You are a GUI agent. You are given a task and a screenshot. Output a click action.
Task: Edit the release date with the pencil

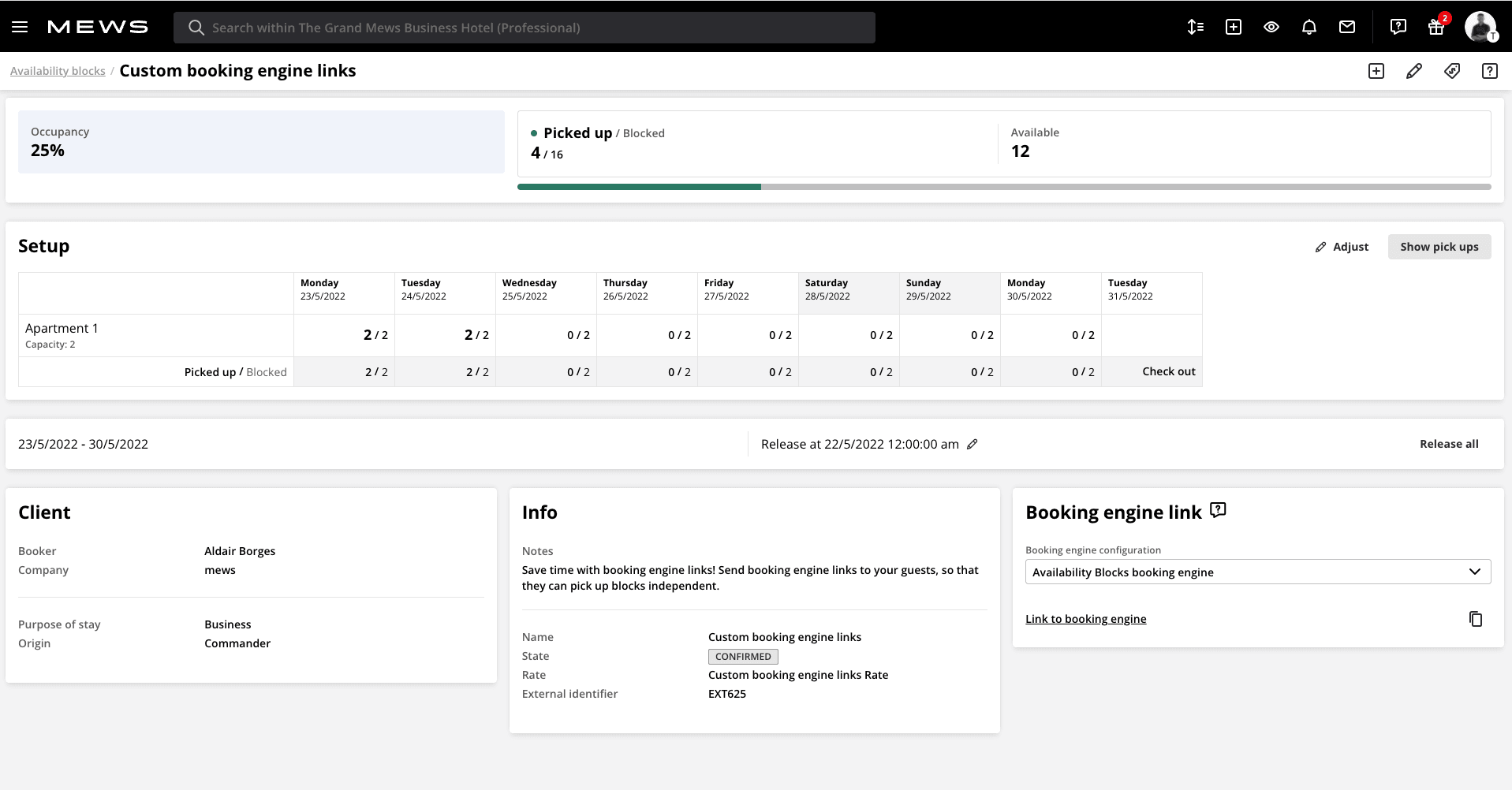[973, 444]
